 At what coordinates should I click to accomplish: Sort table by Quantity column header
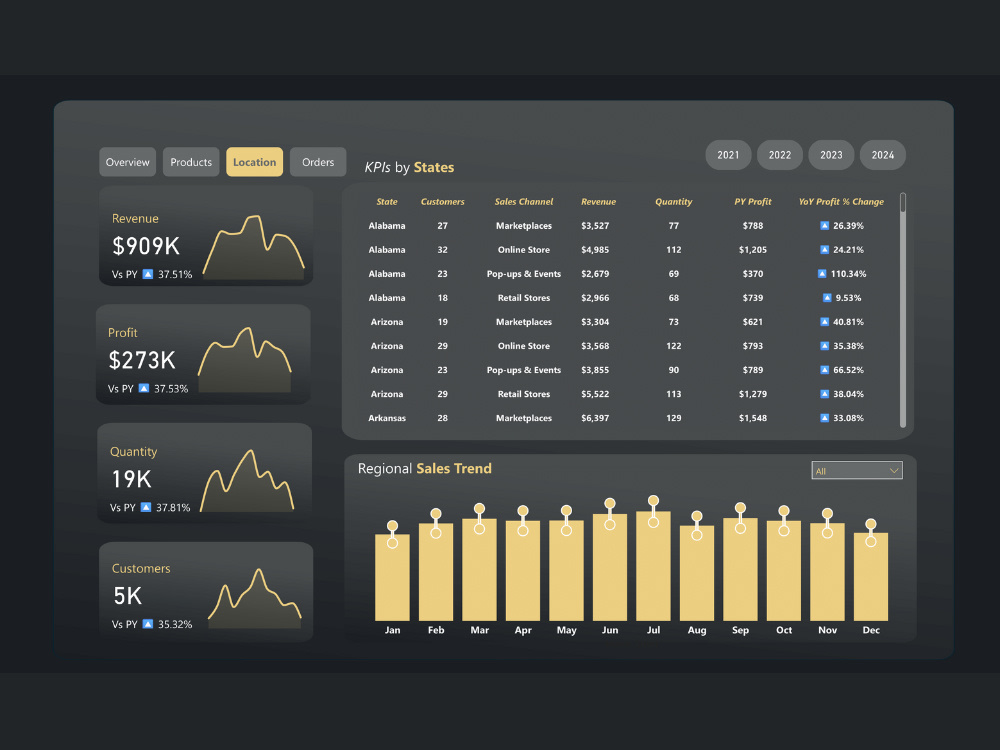pyautogui.click(x=673, y=202)
